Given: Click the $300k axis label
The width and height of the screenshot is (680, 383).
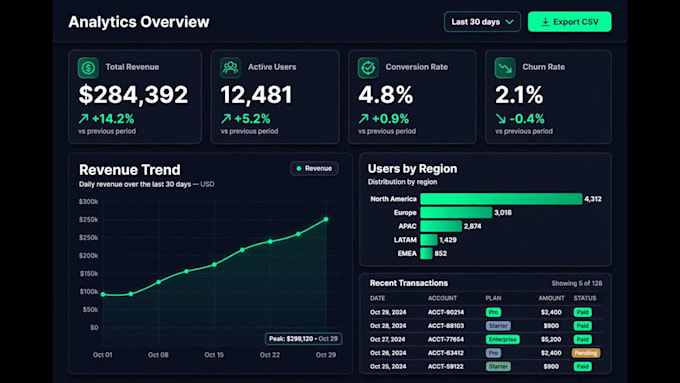Looking at the screenshot, I should 88,202.
